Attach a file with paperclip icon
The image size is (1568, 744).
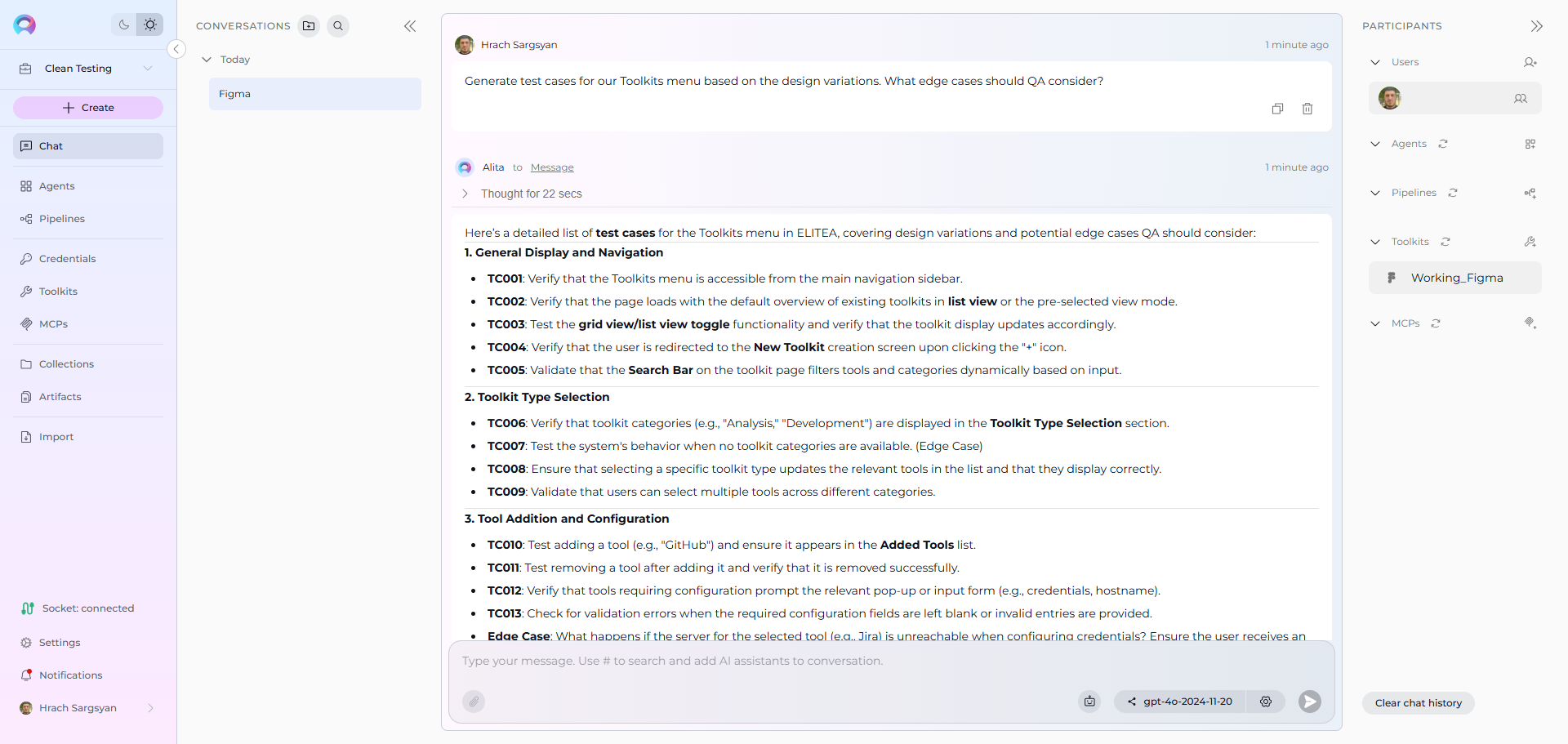coord(474,702)
